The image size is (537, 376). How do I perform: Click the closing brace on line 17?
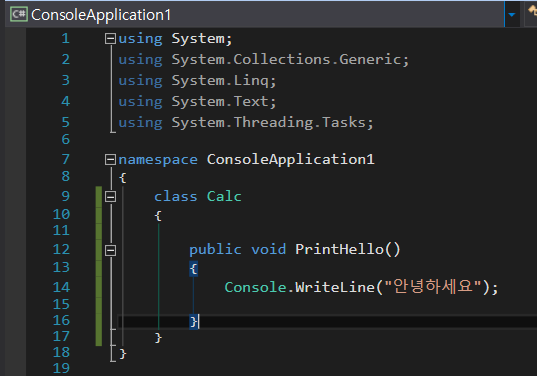(x=158, y=338)
